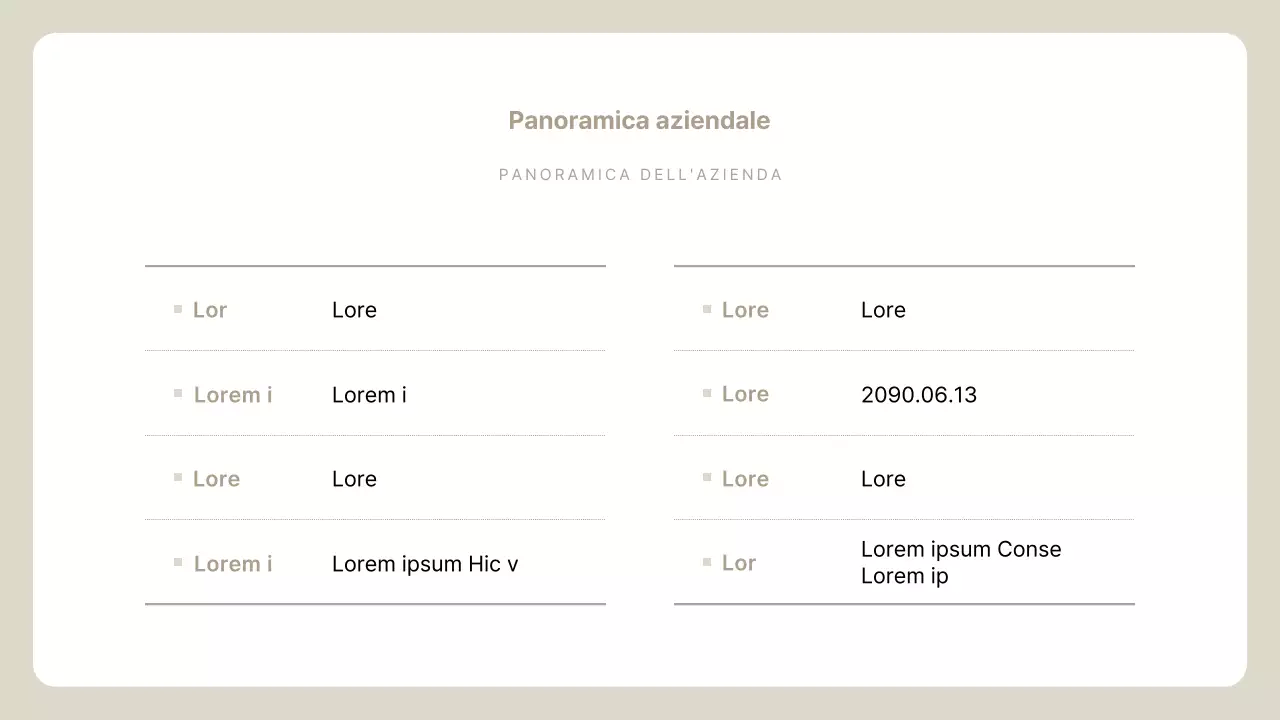Click the "Lorem ipsum Conse" text line

pos(960,549)
